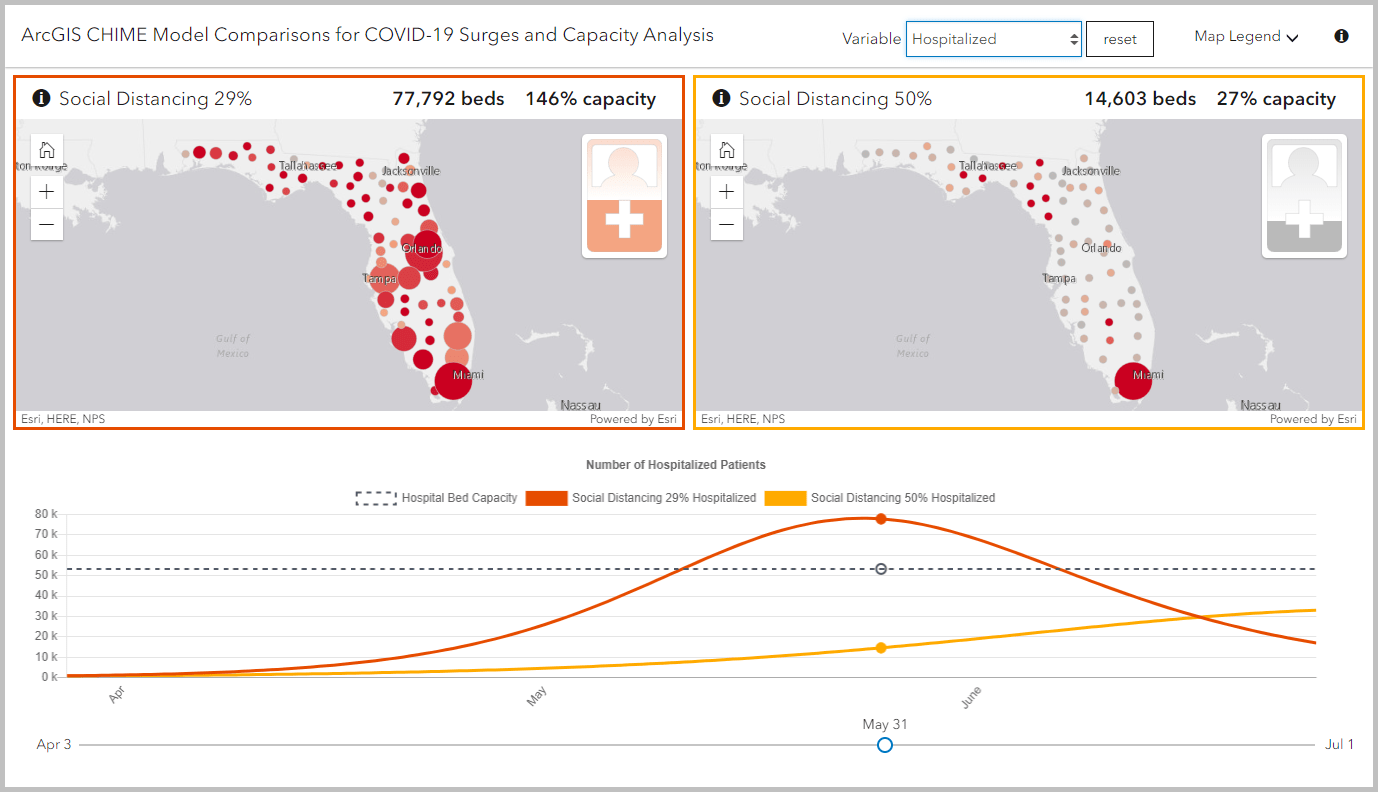
Task: Click the app information icon top right
Action: click(x=1340, y=36)
